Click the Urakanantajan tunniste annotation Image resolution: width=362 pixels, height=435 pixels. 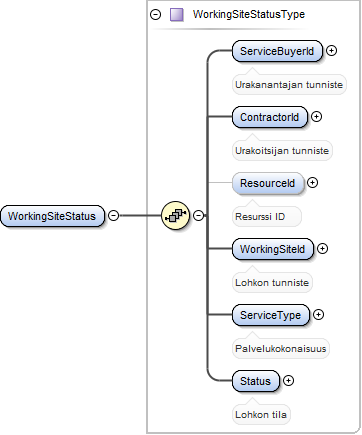289,85
